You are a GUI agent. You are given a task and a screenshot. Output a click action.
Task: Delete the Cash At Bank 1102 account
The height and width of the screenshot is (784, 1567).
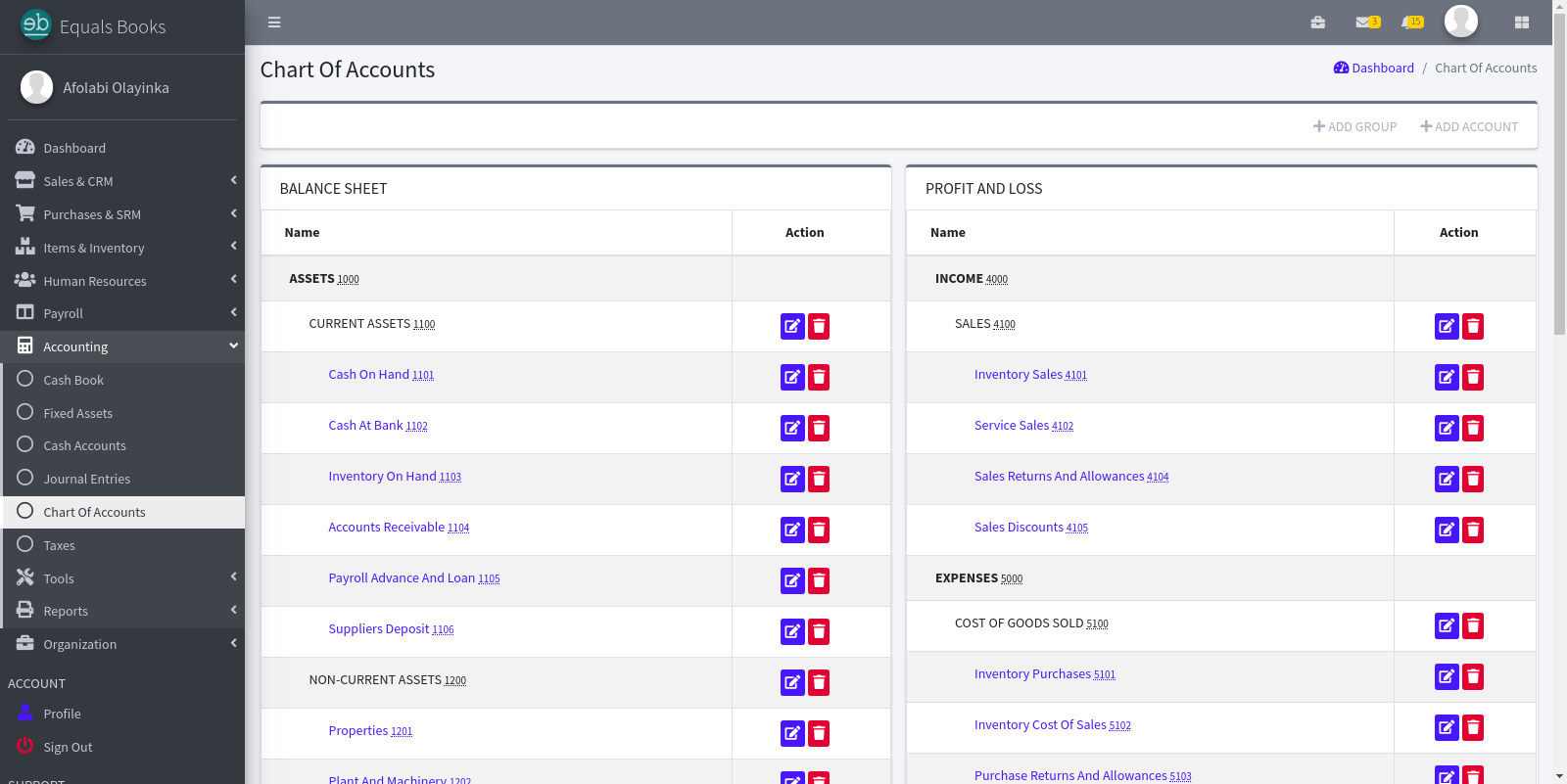819,428
